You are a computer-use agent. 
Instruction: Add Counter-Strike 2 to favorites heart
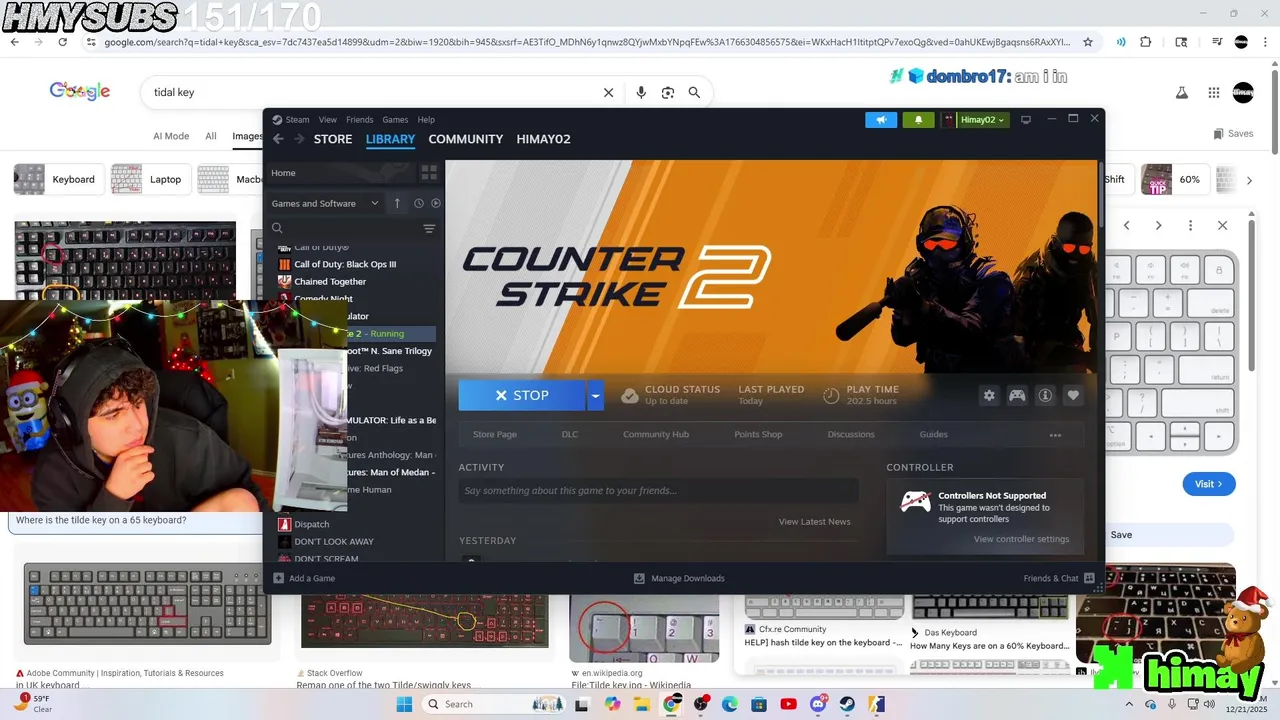coord(1073,396)
